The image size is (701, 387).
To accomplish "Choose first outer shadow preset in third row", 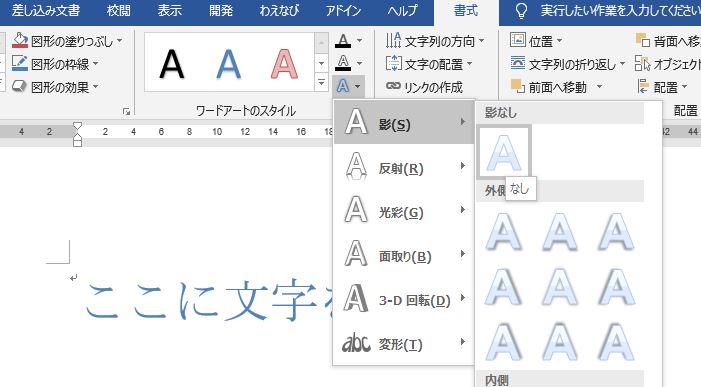I will pos(504,342).
